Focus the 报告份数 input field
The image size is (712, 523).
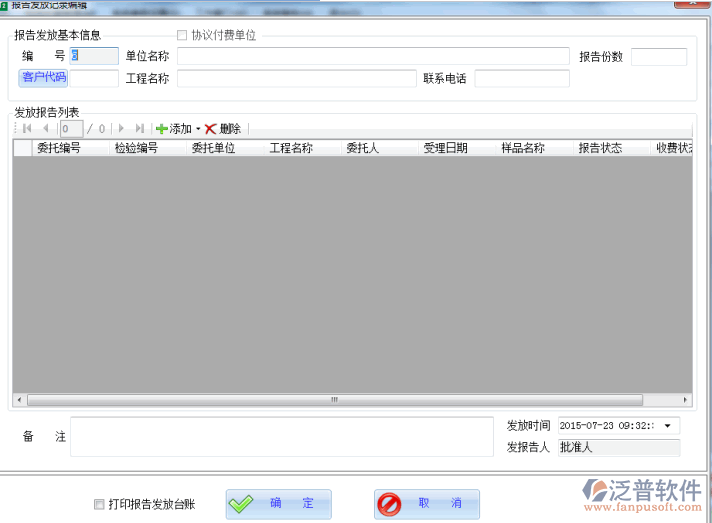pyautogui.click(x=658, y=57)
